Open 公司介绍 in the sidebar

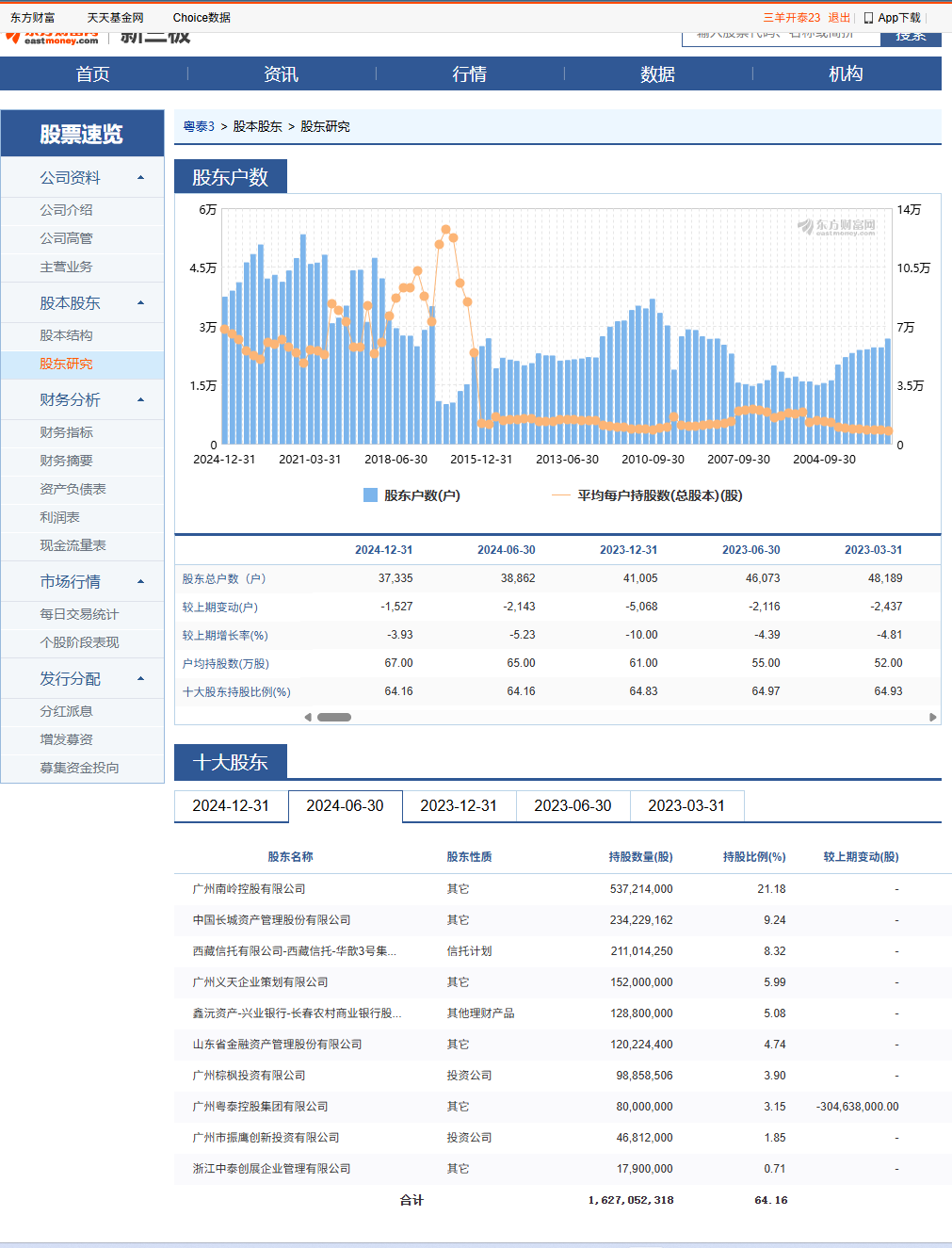point(66,210)
